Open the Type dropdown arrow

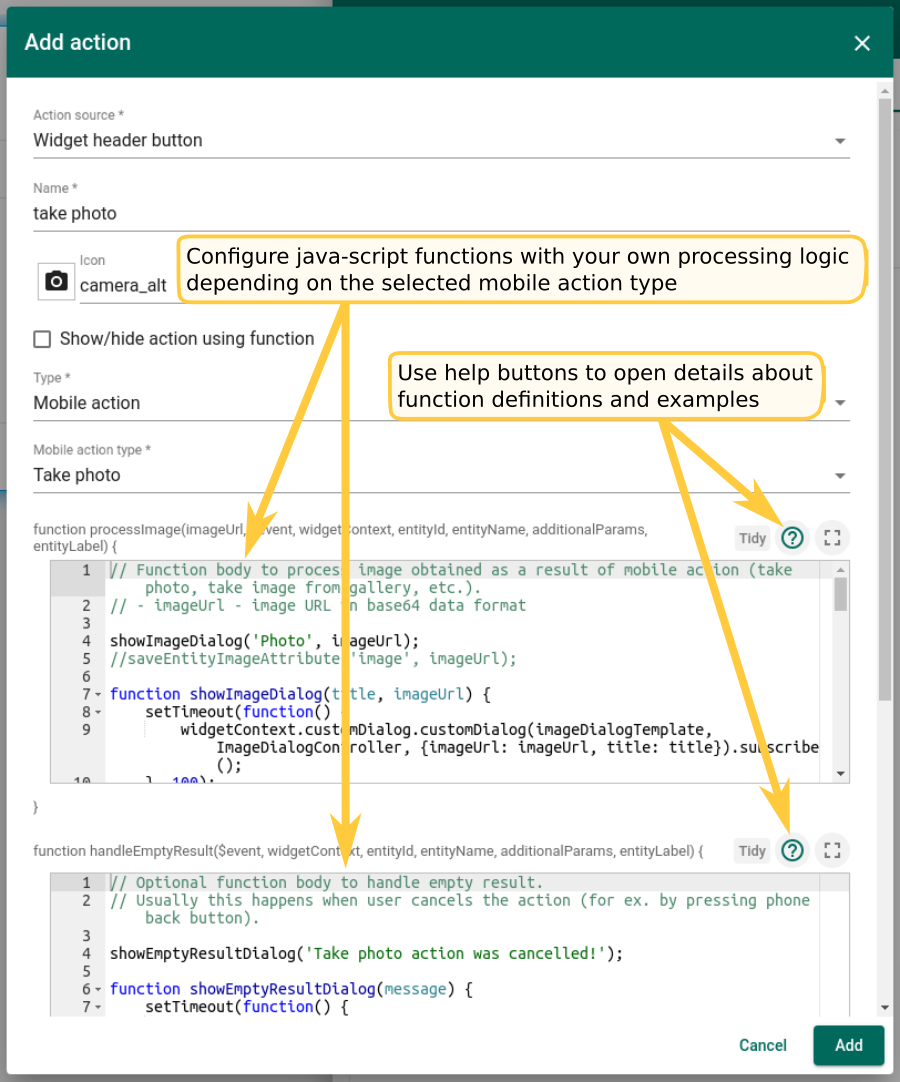pyautogui.click(x=840, y=403)
